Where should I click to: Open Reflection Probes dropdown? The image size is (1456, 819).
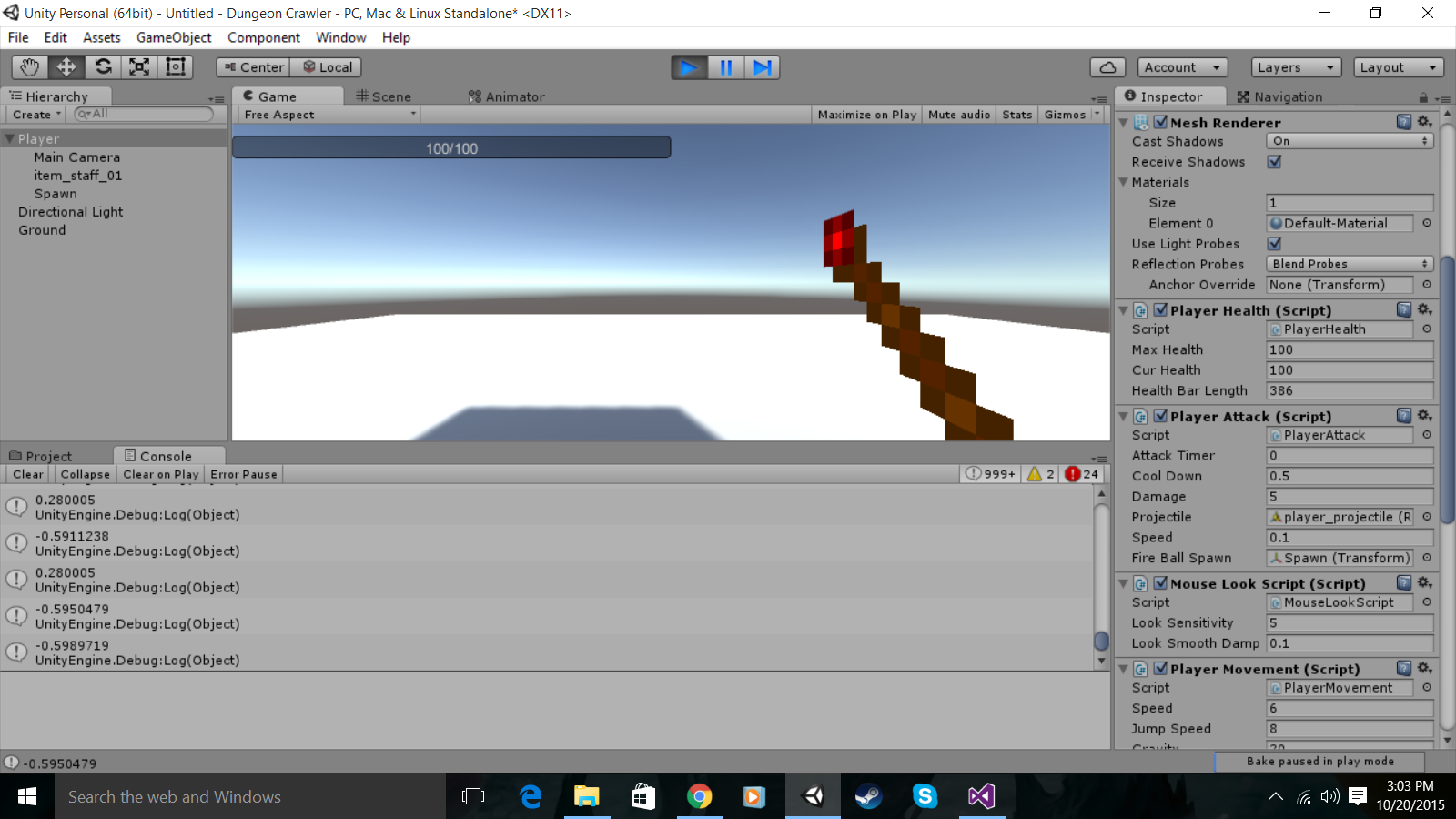tap(1350, 264)
